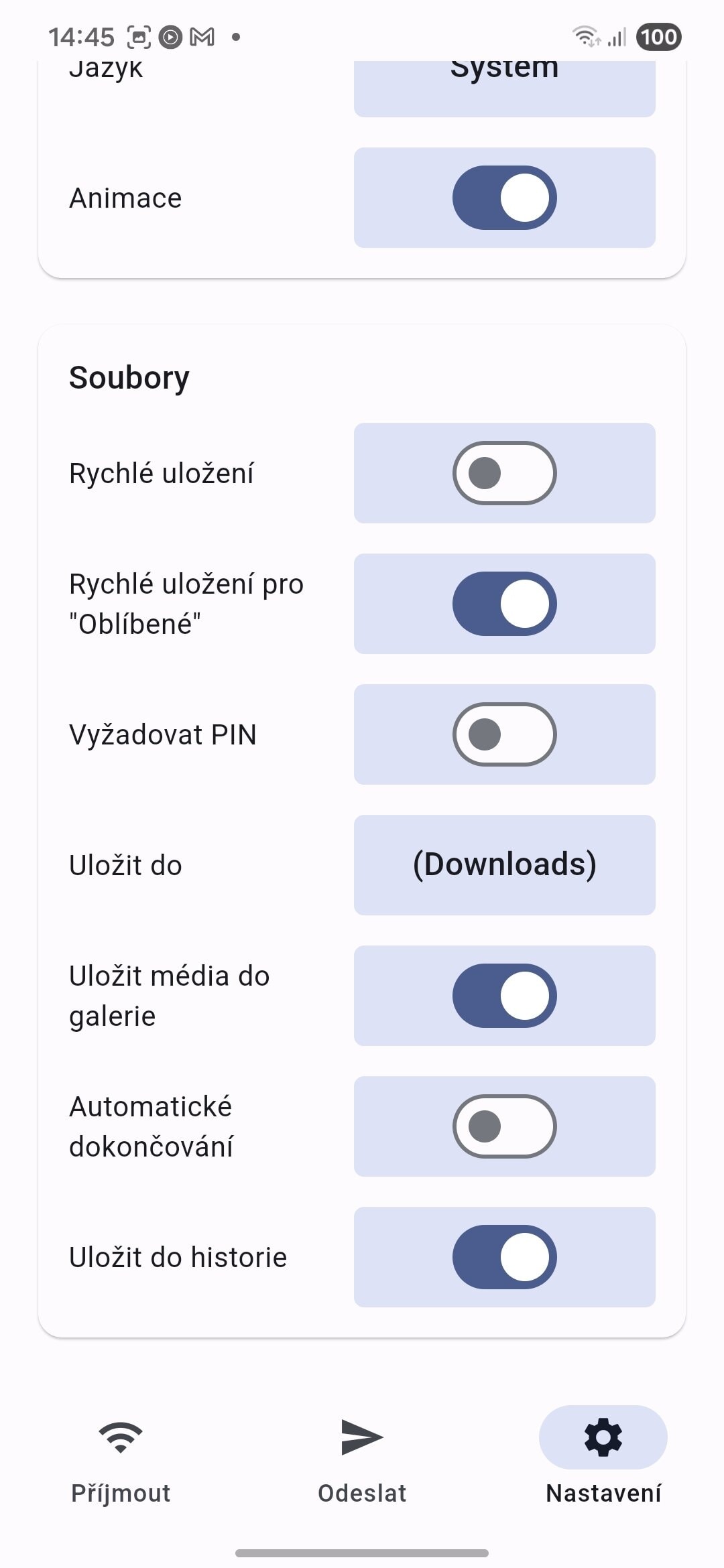Disable Uložit do historie switch
Screen dimensions: 724x1568
(504, 1257)
